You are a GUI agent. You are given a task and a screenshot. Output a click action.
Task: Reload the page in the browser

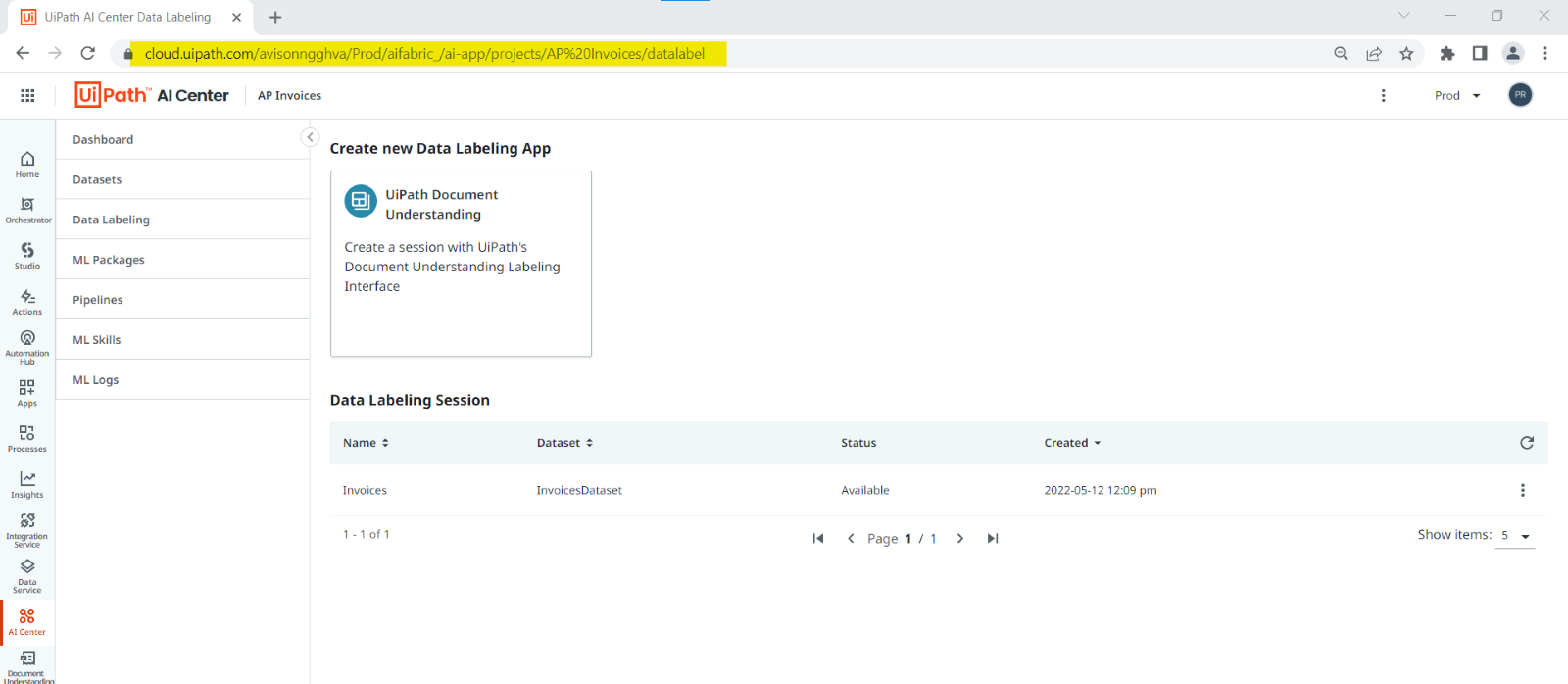click(88, 53)
